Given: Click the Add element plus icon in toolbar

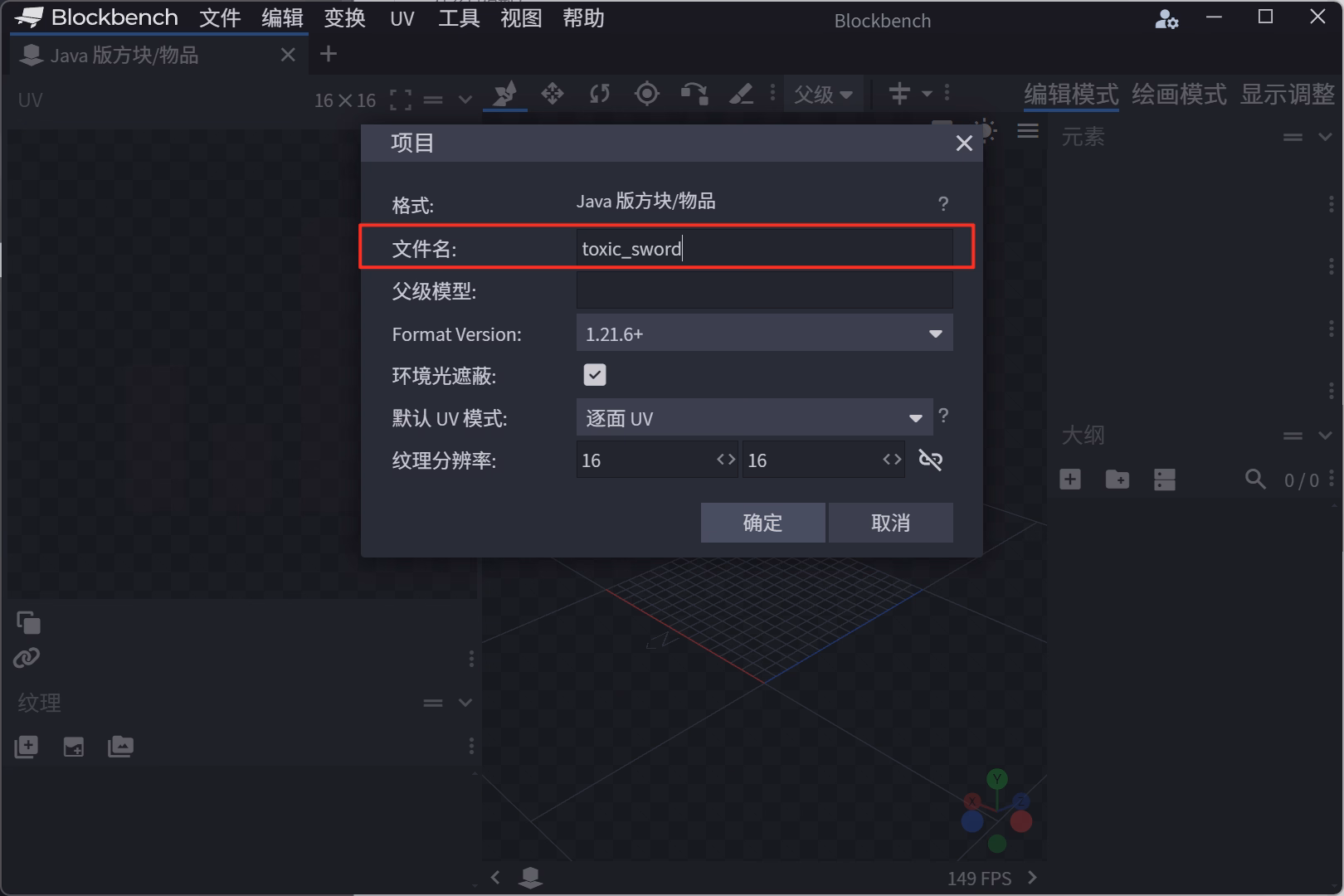Looking at the screenshot, I should [x=899, y=94].
